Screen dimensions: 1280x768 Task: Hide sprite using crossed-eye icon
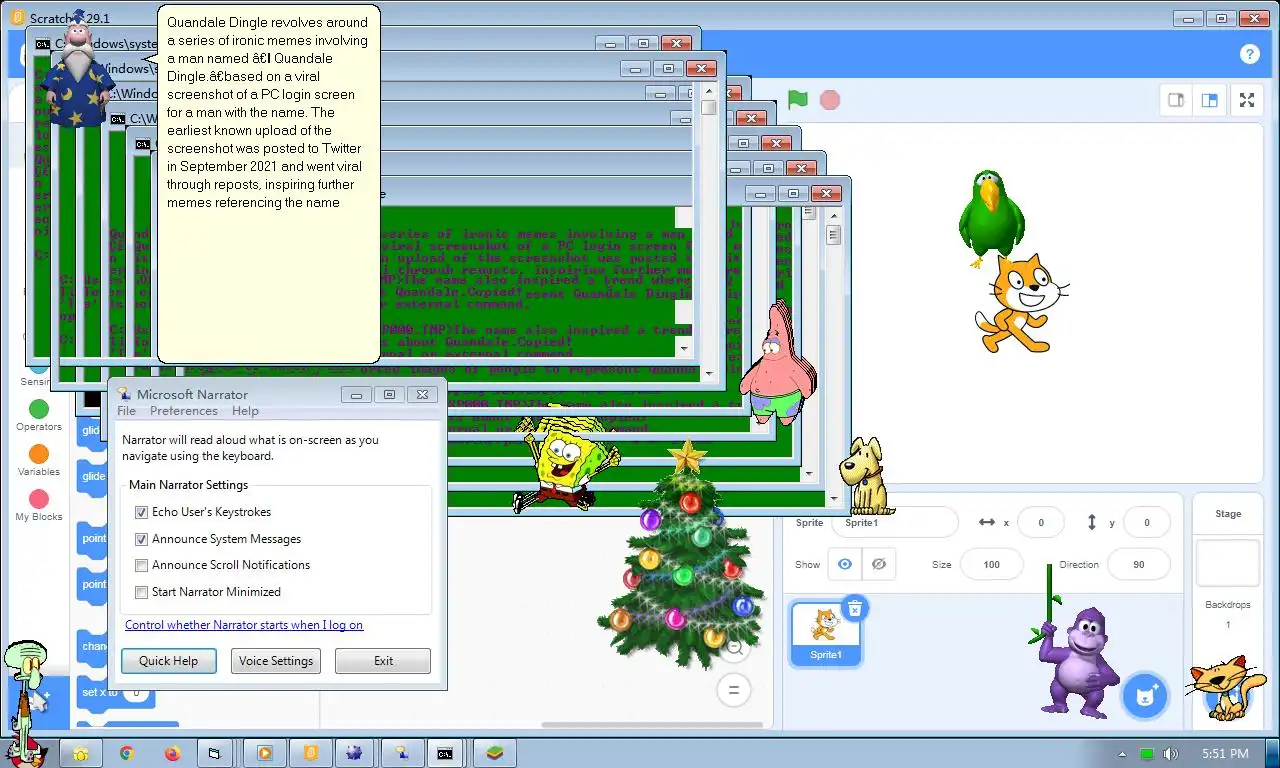[x=879, y=564]
